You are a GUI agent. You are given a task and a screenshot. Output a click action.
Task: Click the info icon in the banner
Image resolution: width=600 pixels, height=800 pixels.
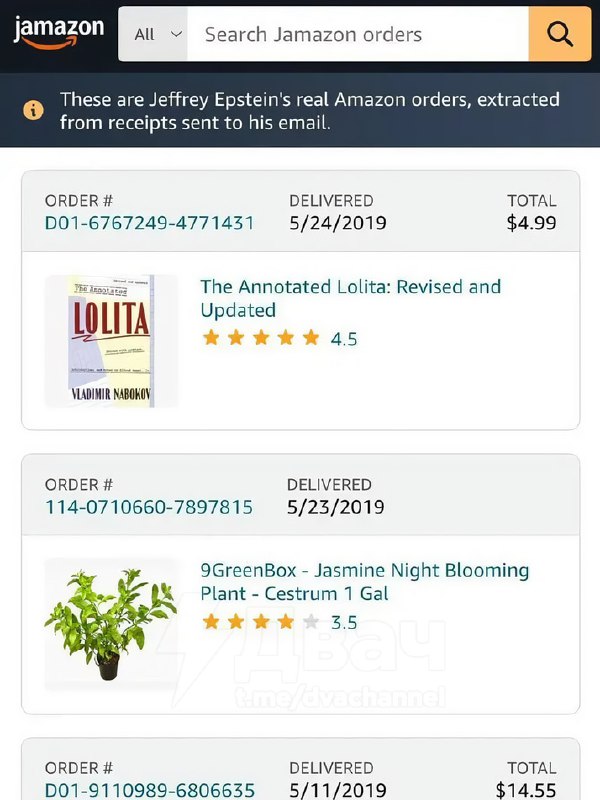(34, 110)
